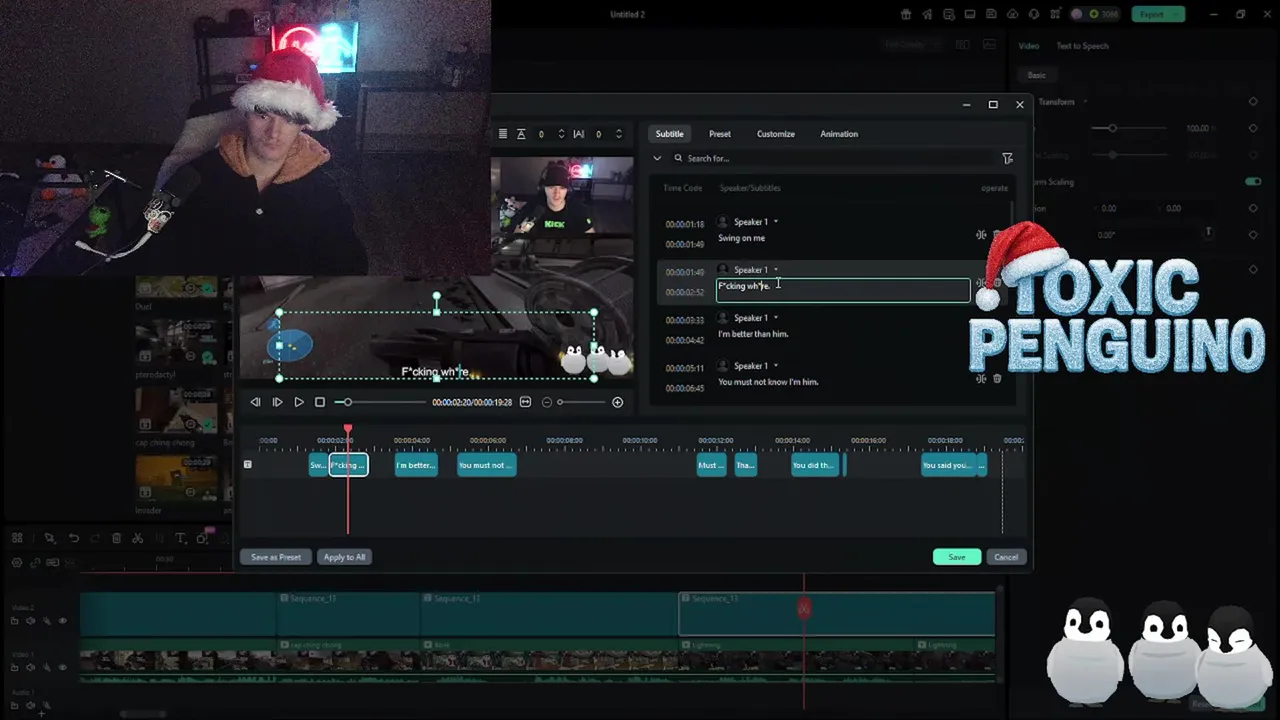Click the subtitle timeline zoom slider

tap(582, 402)
